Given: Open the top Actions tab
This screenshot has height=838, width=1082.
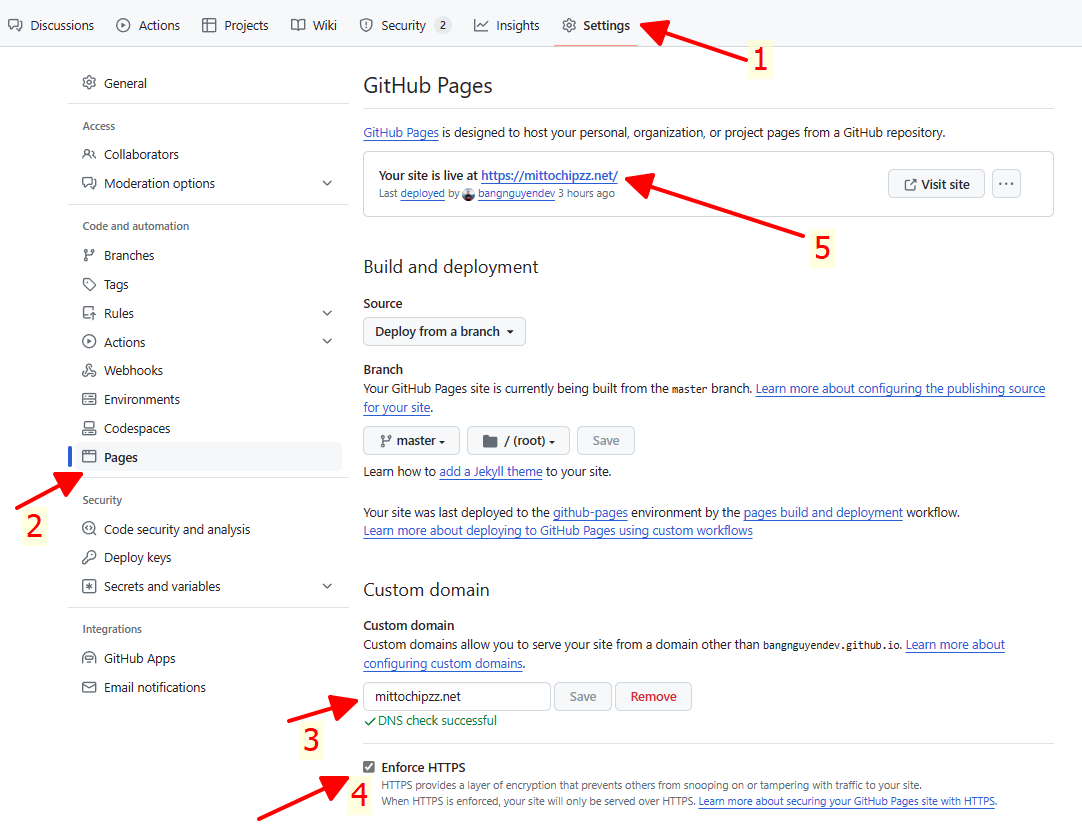Looking at the screenshot, I should (x=148, y=26).
